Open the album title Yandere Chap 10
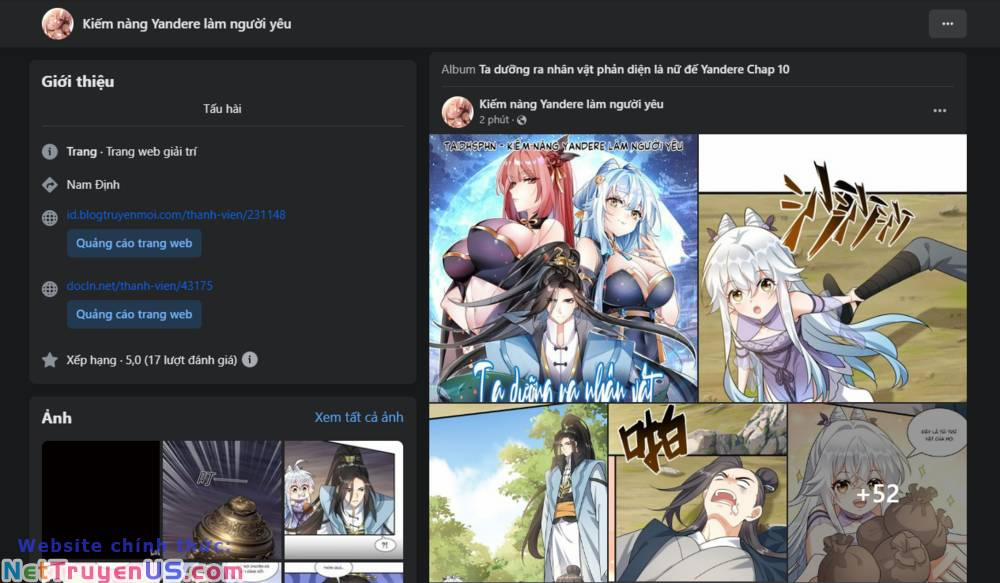 tap(634, 70)
